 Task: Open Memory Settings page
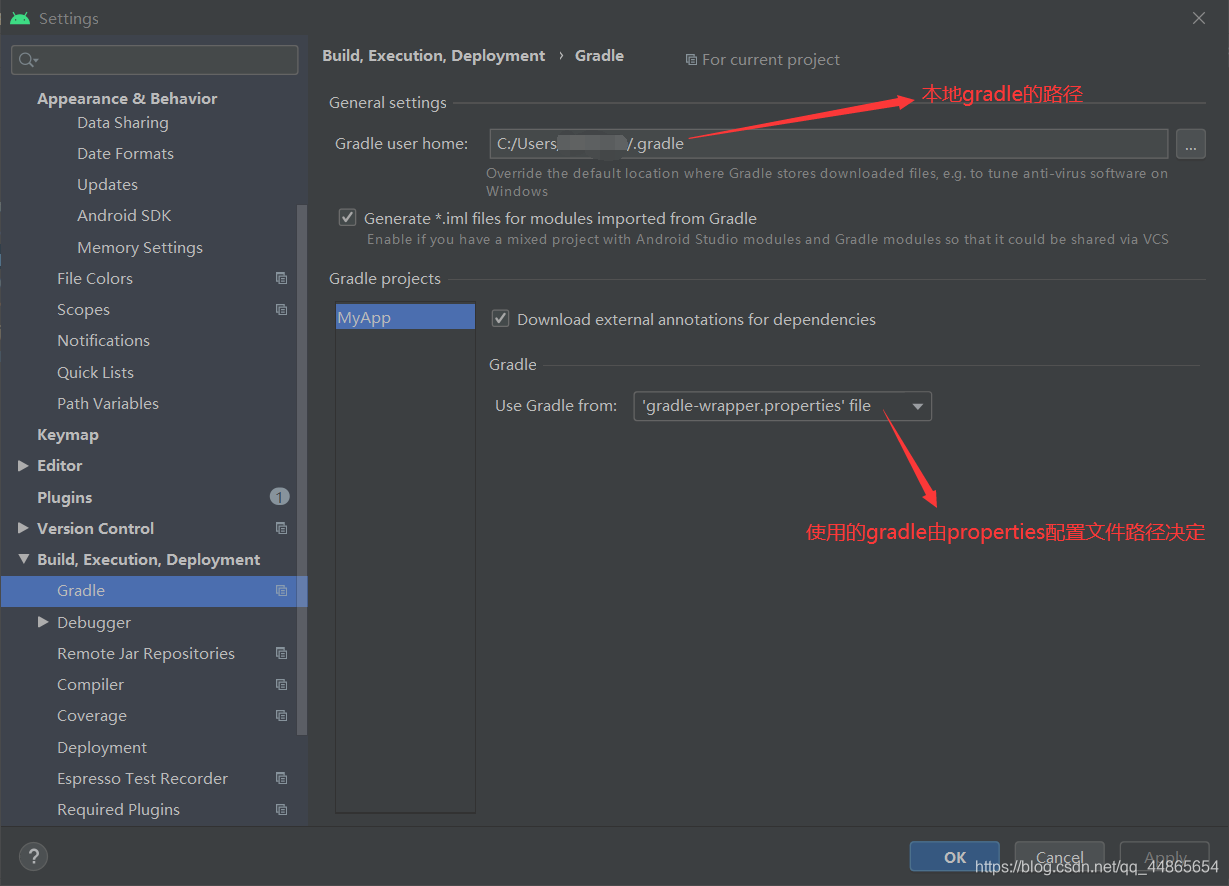pos(140,247)
